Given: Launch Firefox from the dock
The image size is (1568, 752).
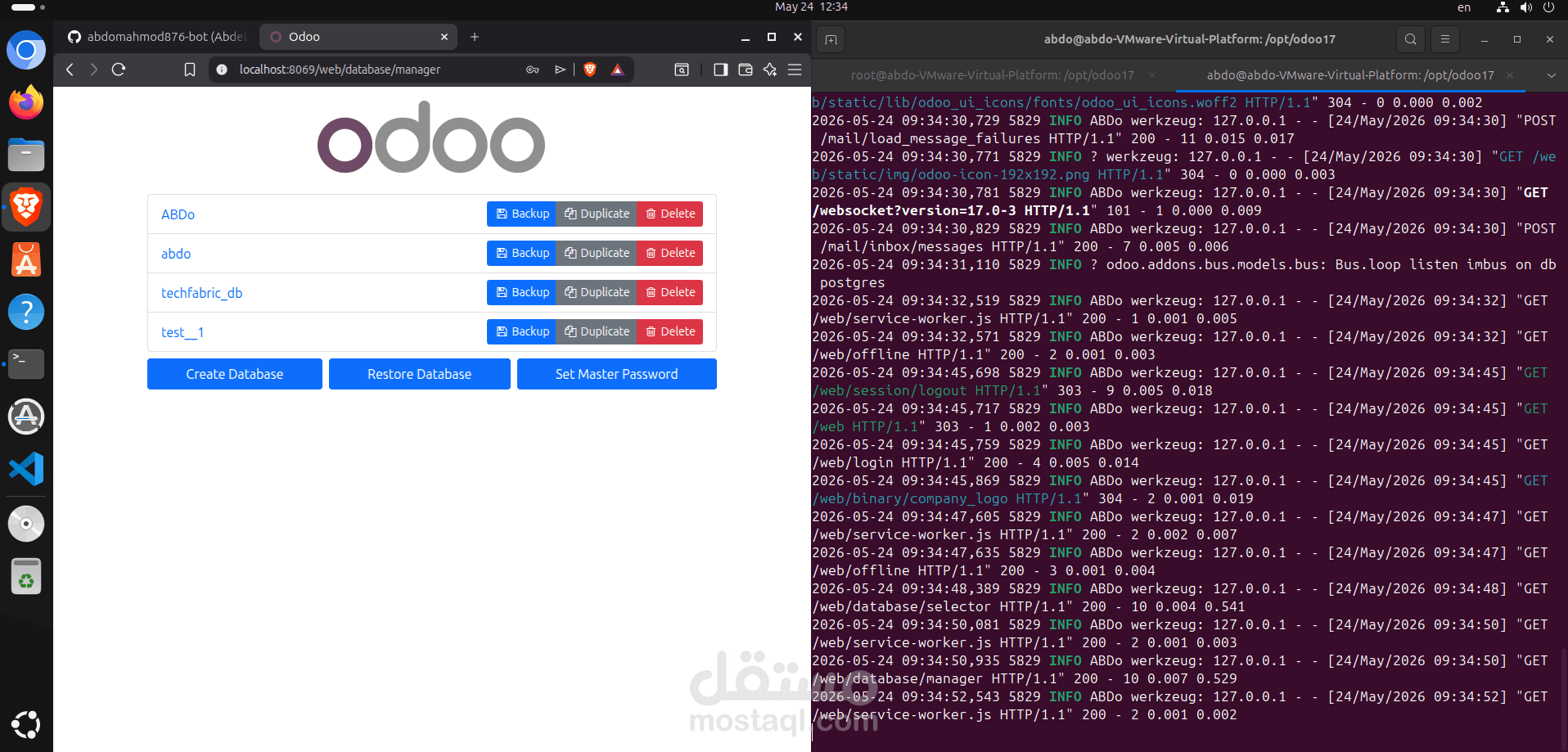Looking at the screenshot, I should [26, 102].
